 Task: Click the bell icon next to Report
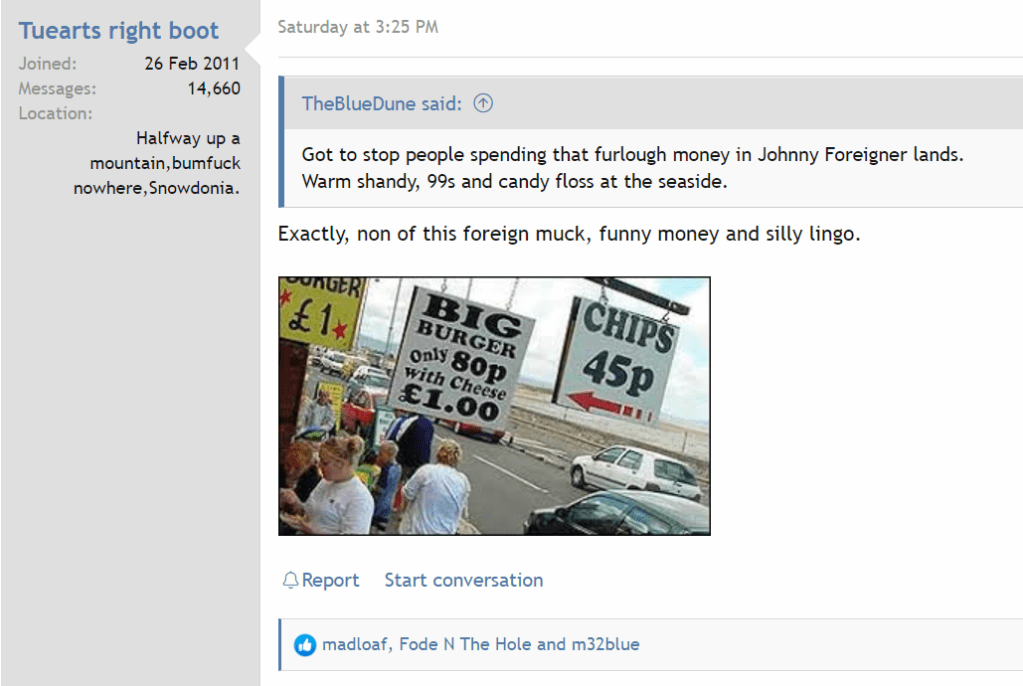pos(290,580)
